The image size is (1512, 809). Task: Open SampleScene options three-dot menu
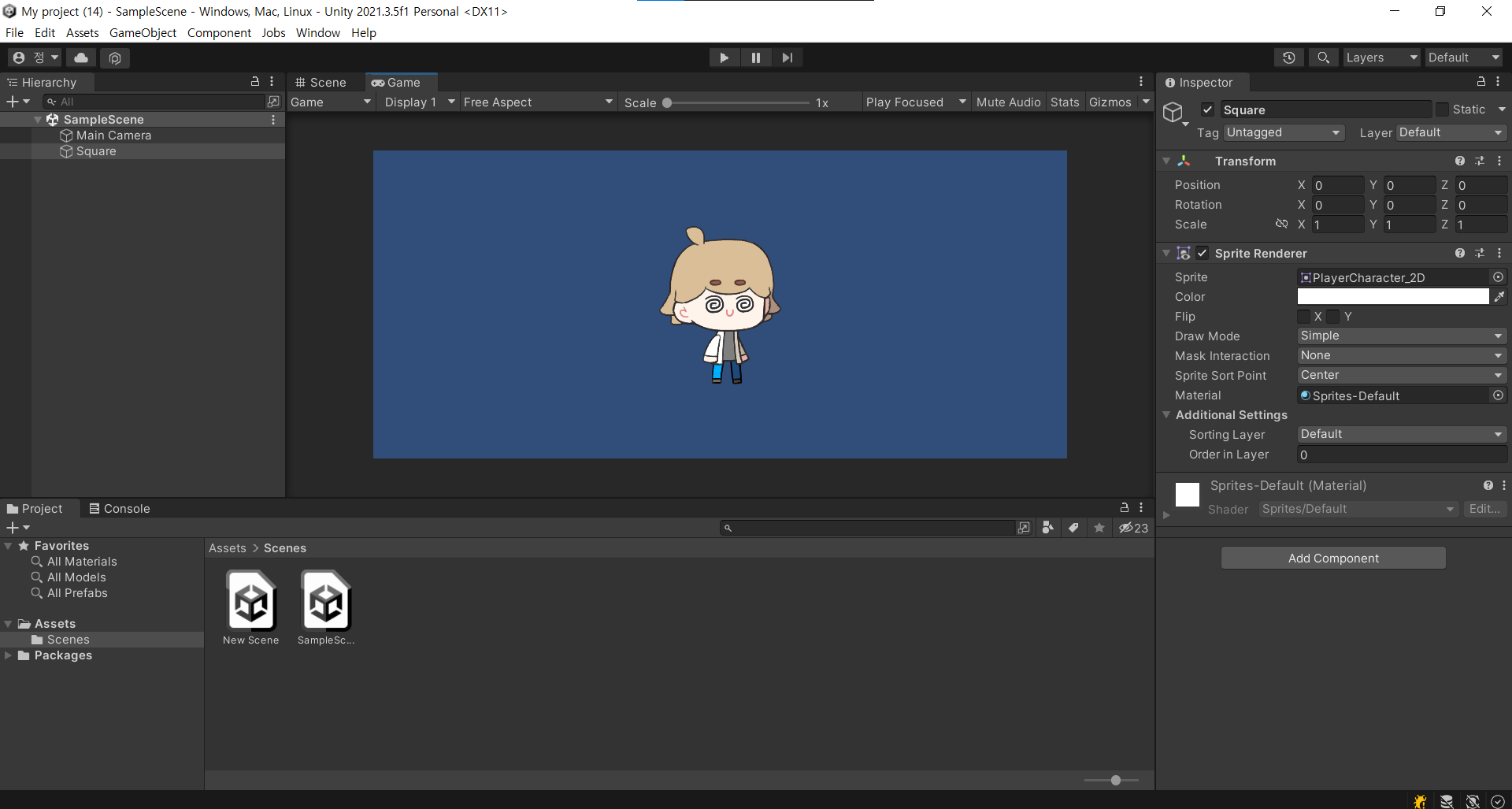(273, 120)
